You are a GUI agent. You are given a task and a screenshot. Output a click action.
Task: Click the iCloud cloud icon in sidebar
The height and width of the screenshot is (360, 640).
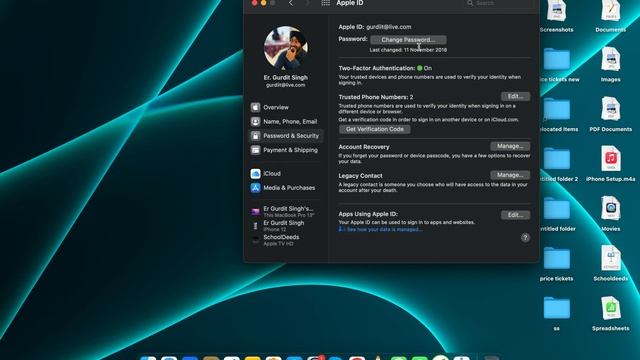(256, 174)
